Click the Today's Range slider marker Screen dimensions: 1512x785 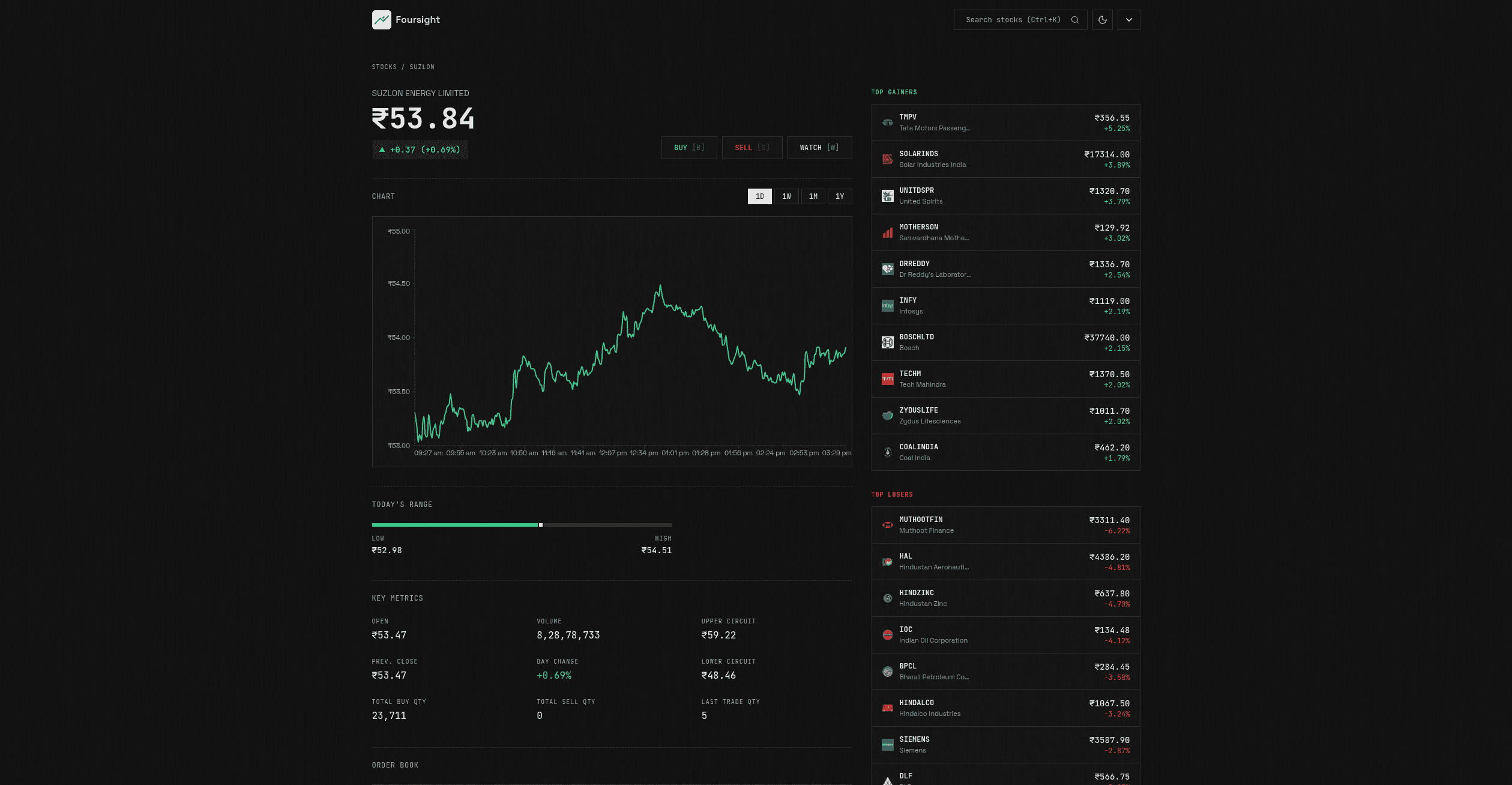point(541,525)
